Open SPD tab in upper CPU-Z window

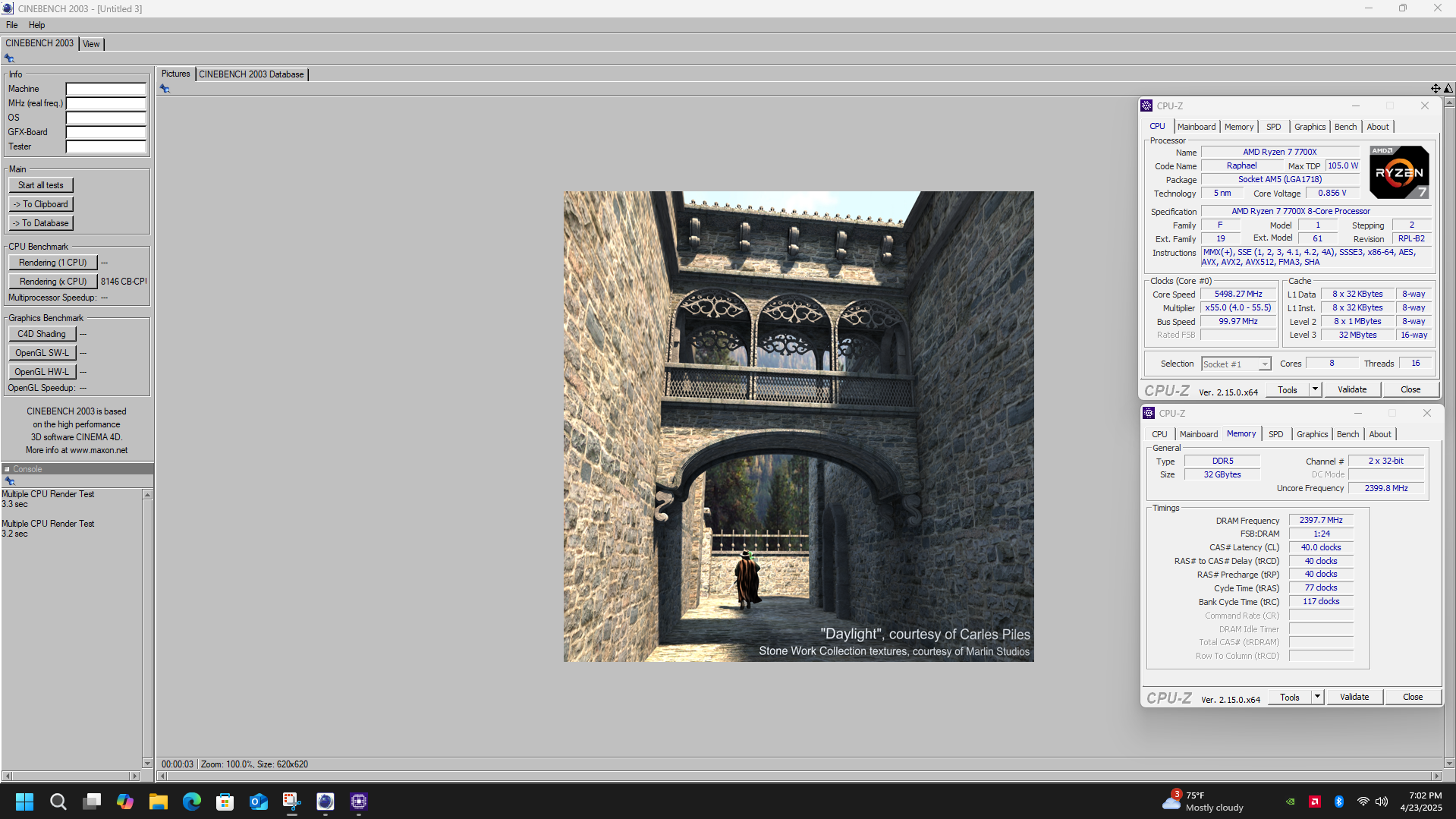1274,127
